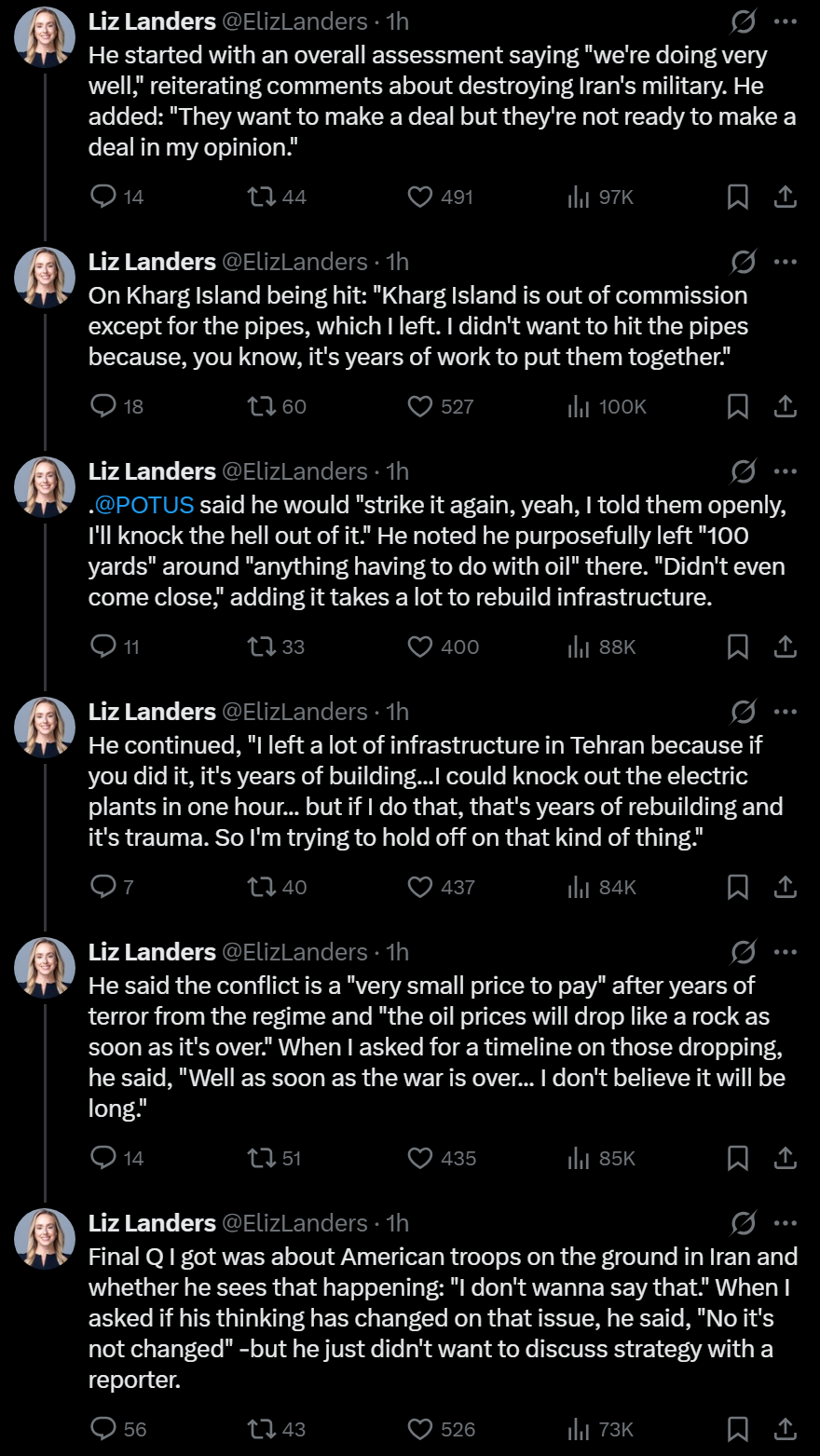Screen dimensions: 820x1456
Task: Repost the "oil prices will drop" tweet
Action: [x=261, y=1158]
